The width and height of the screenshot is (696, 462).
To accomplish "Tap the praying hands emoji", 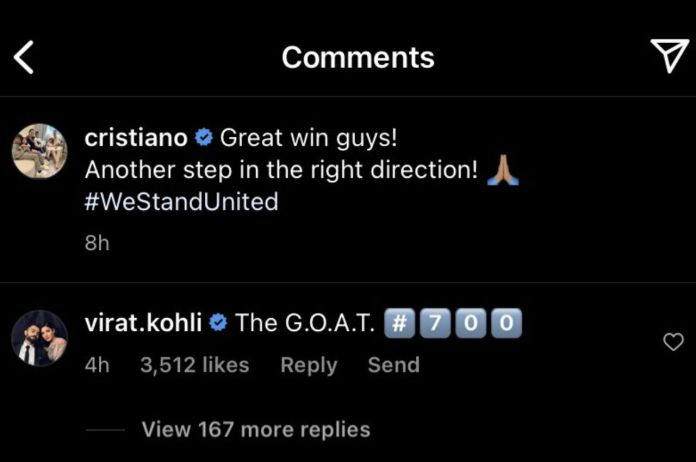I will tap(502, 170).
